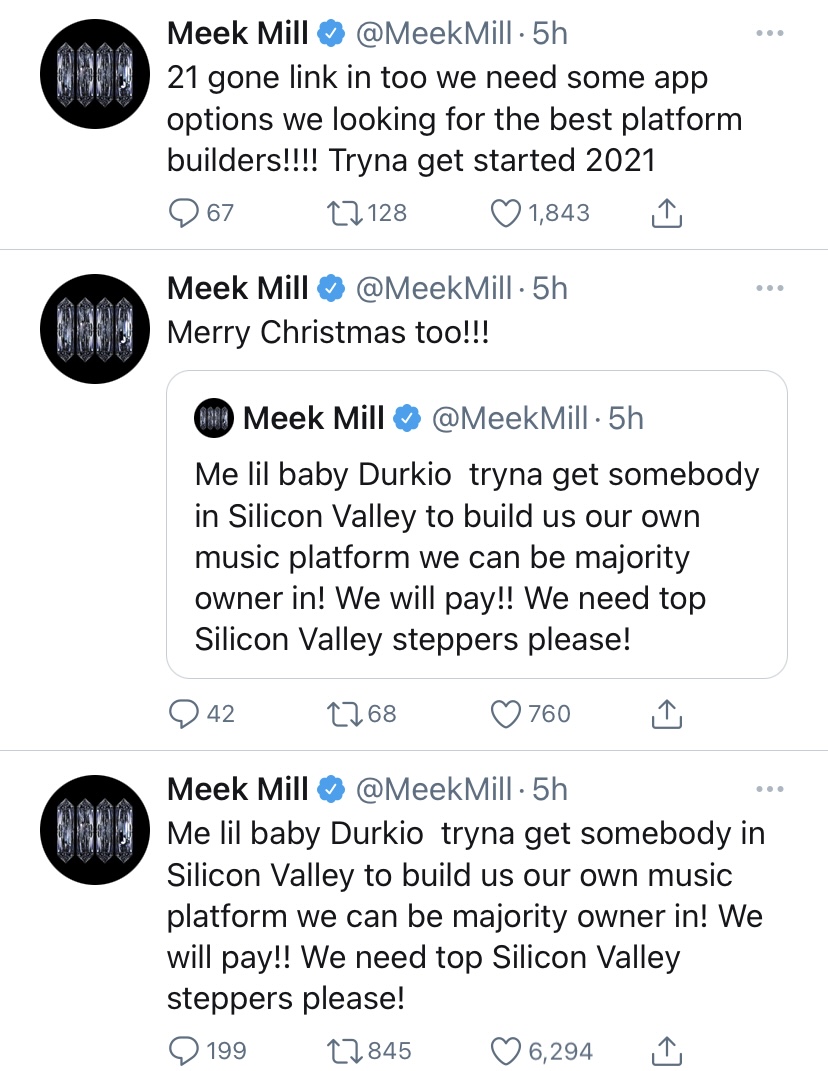Image resolution: width=828 pixels, height=1071 pixels.
Task: Tap @MeekMill handle on the first tweet
Action: coord(433,33)
